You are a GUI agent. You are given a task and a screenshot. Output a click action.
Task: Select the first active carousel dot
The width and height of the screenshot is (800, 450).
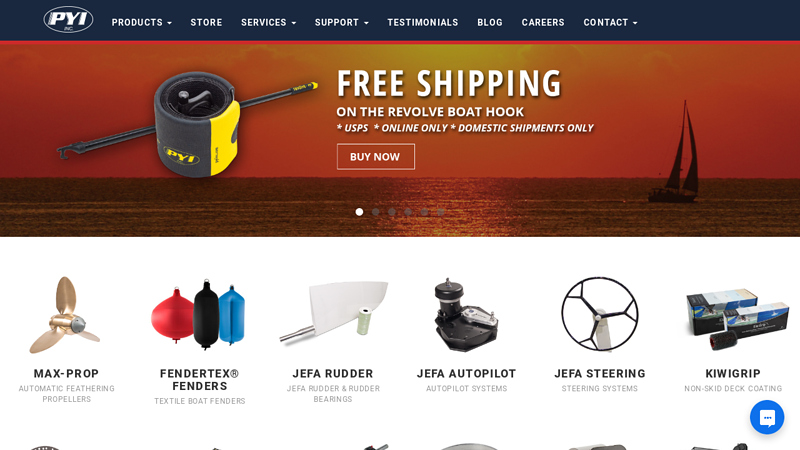coord(359,212)
